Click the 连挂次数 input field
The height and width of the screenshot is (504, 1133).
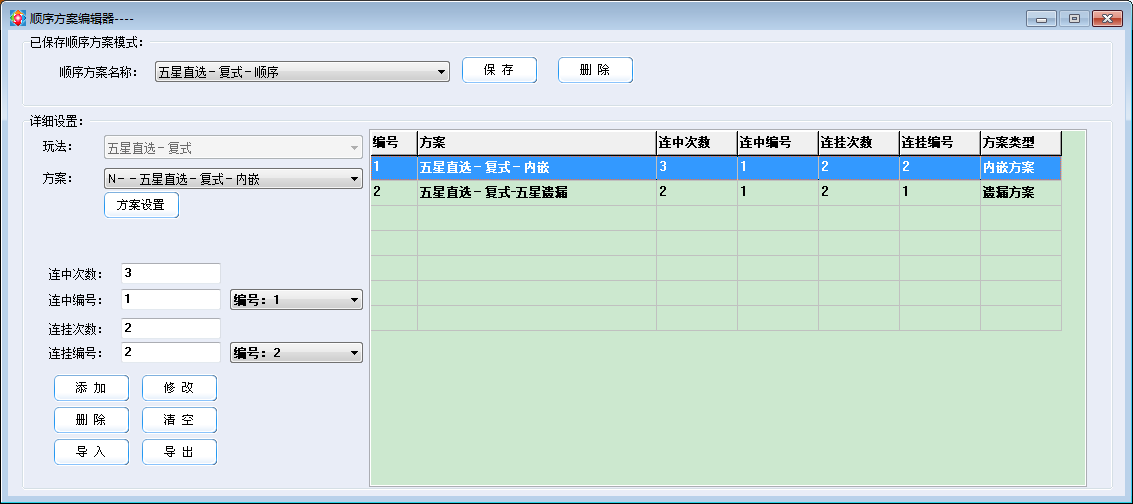[170, 328]
